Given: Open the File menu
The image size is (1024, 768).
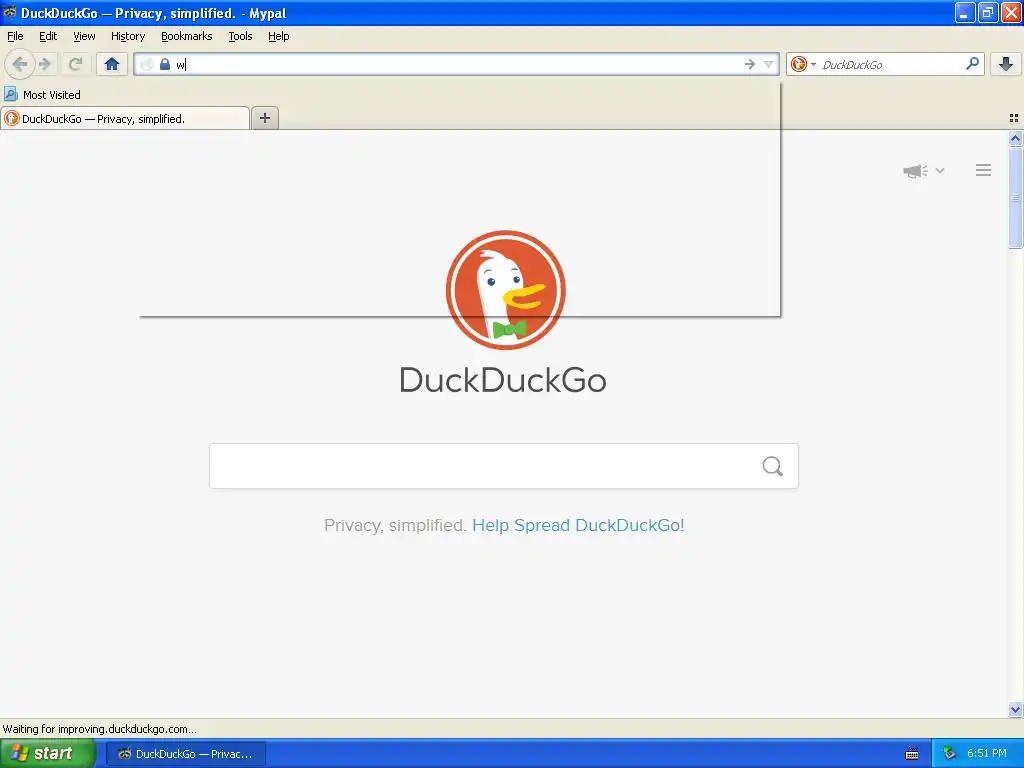Looking at the screenshot, I should (15, 36).
